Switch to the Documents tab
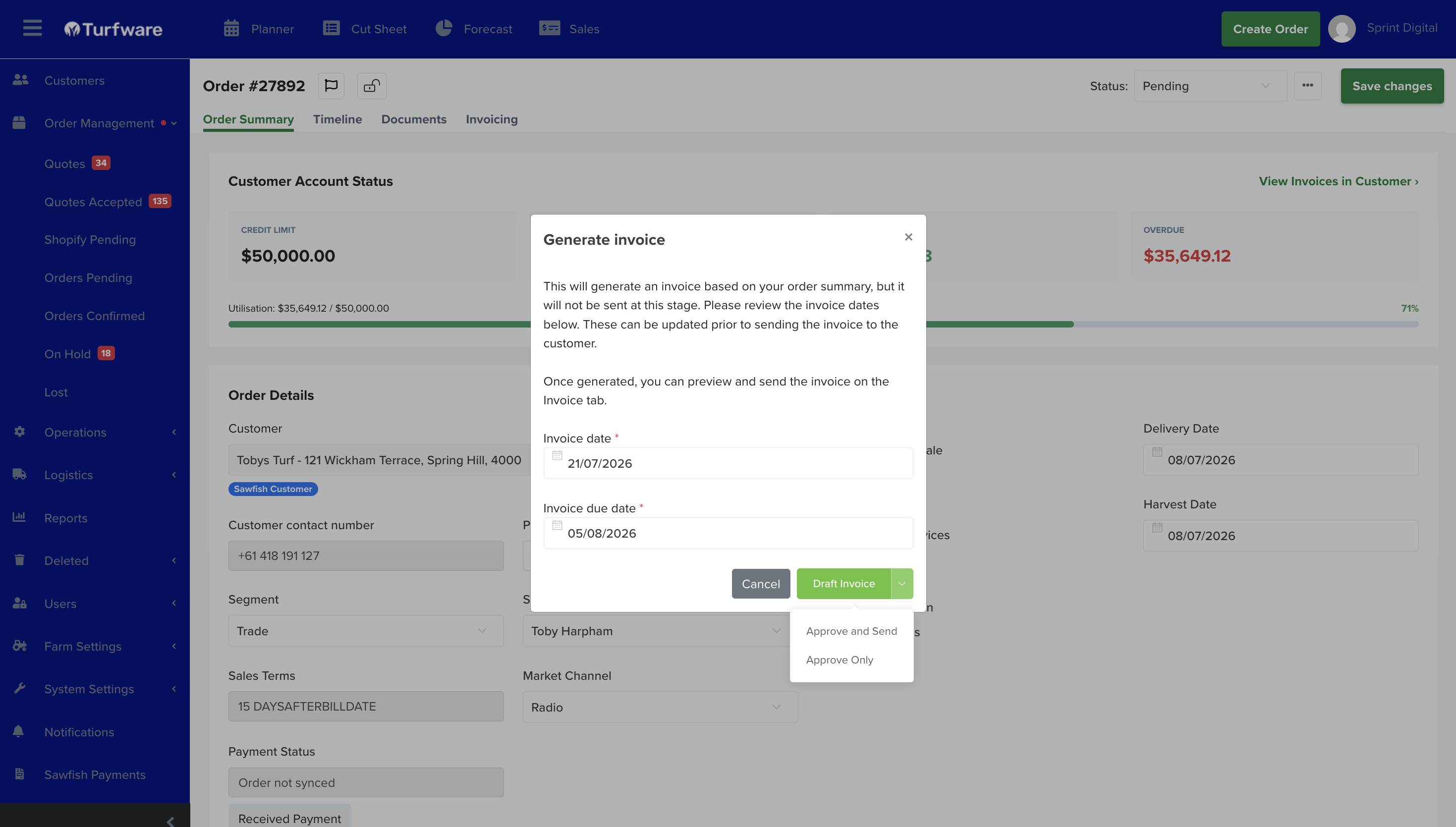The width and height of the screenshot is (1456, 827). 414,119
